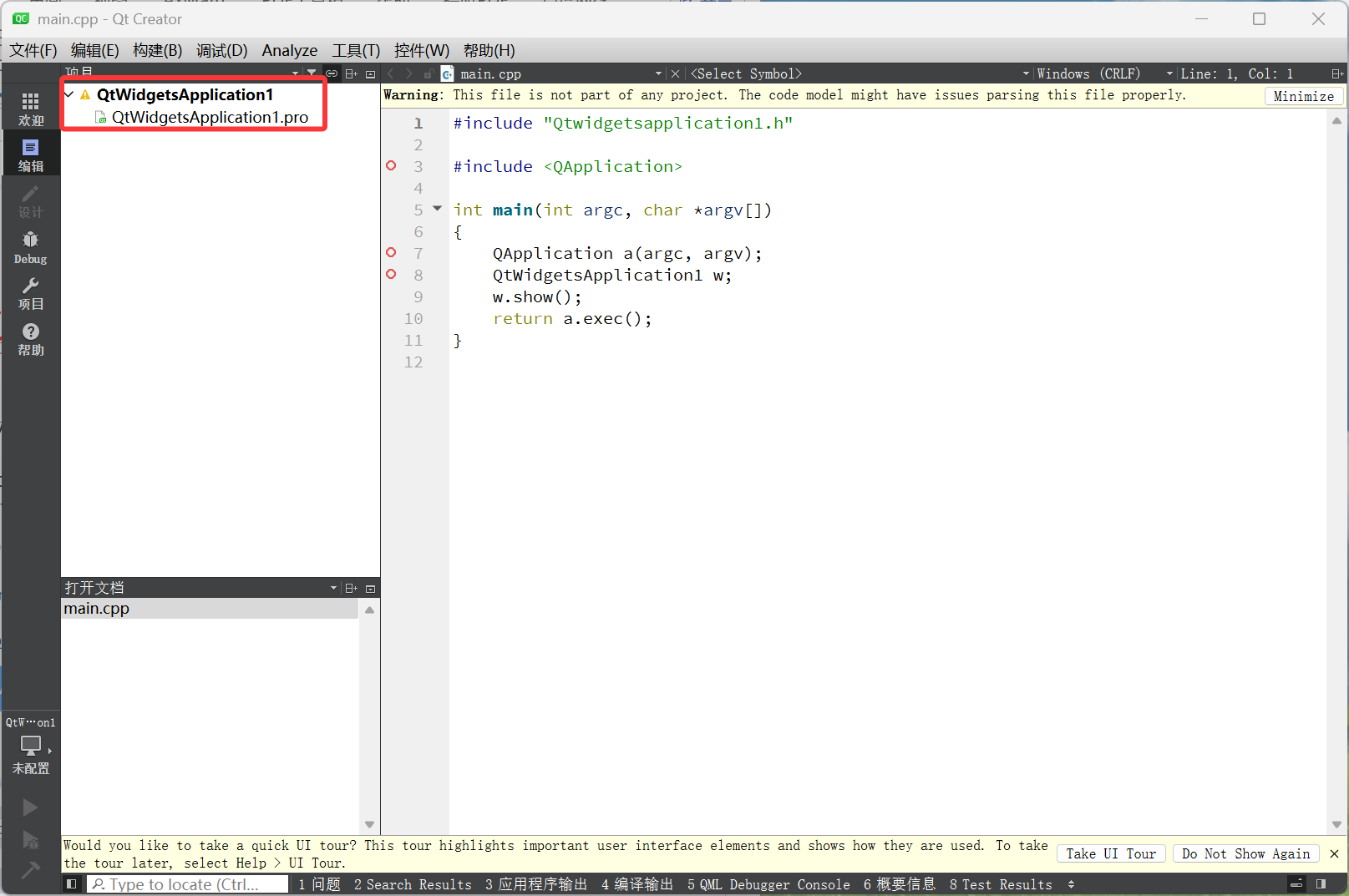
Task: Open the output panes selector arrows
Action: point(1071,883)
